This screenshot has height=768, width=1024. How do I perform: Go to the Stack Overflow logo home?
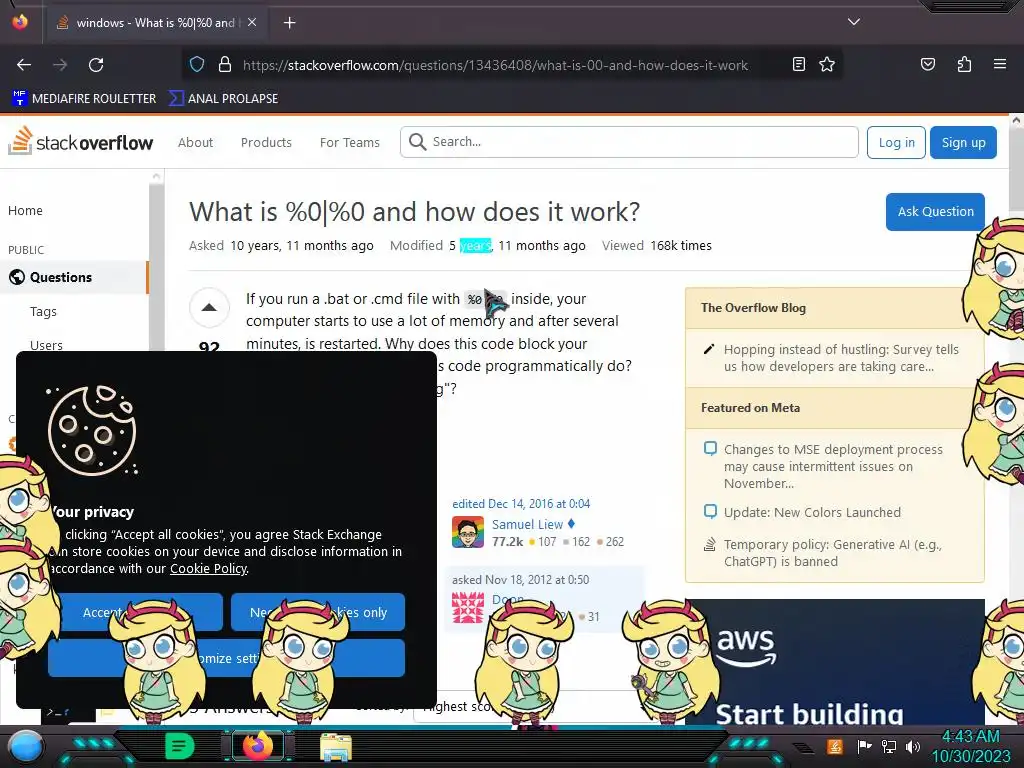click(80, 140)
